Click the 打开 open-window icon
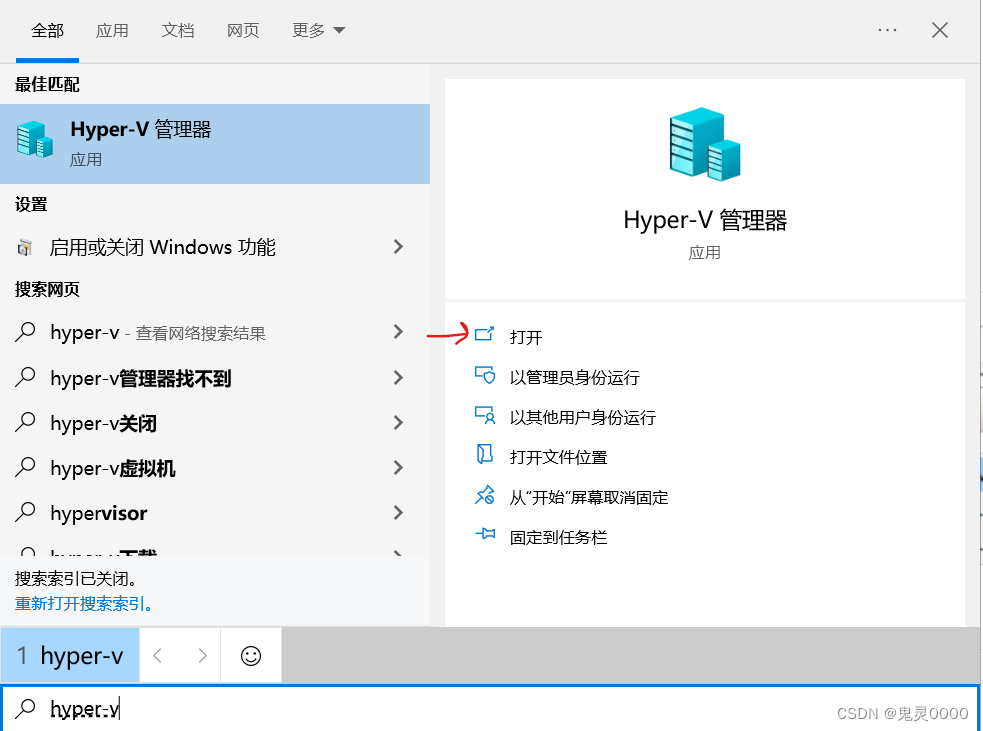The width and height of the screenshot is (983, 731). (485, 334)
